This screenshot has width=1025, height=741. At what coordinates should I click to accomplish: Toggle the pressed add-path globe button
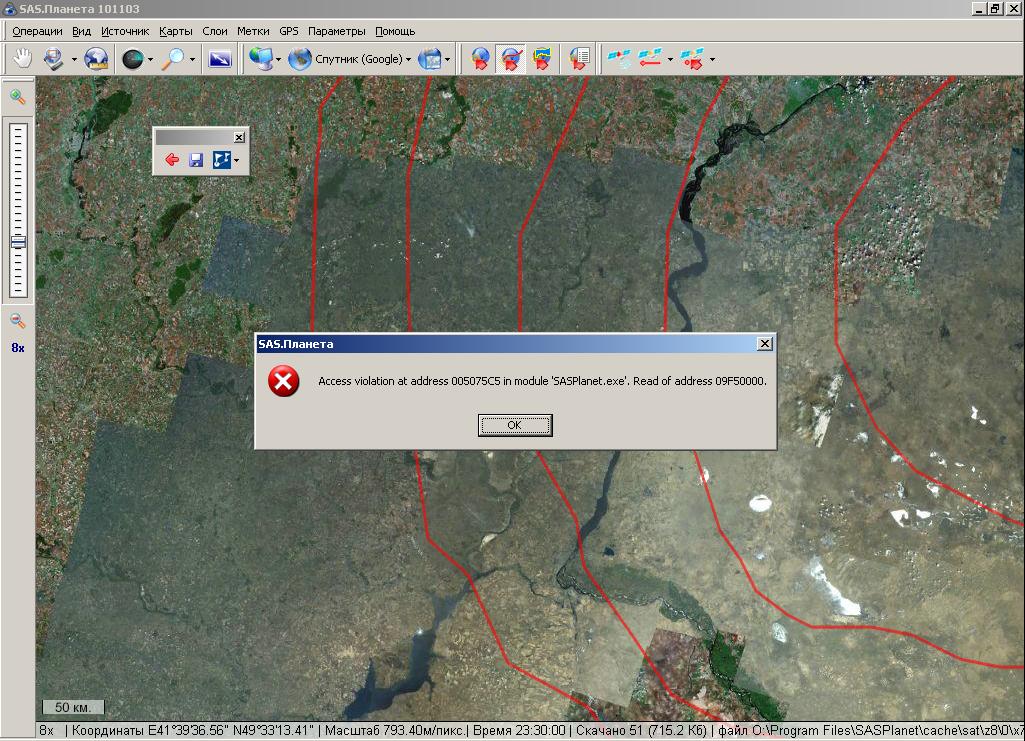[511, 59]
